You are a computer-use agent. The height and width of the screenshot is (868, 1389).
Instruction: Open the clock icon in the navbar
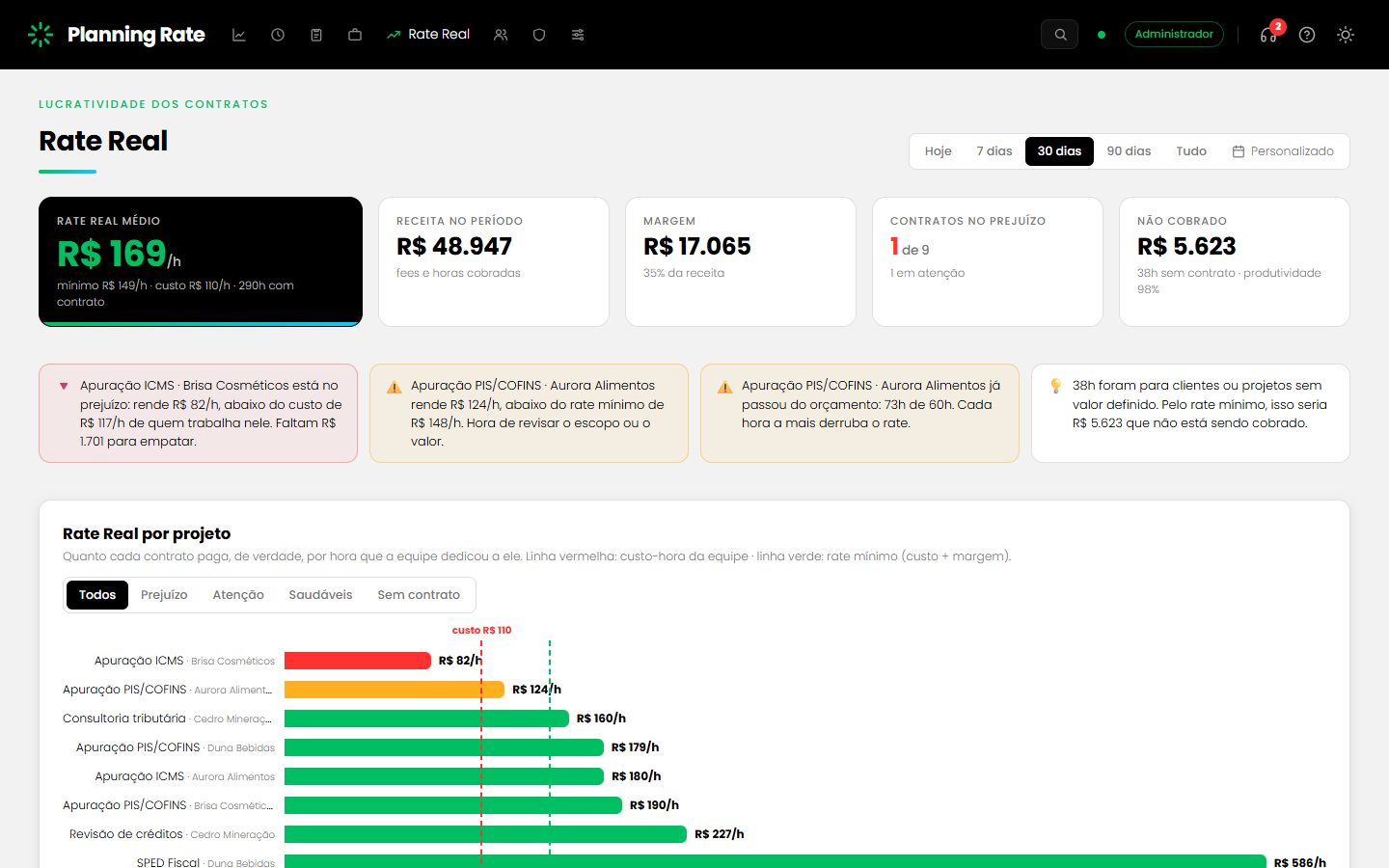click(x=278, y=35)
